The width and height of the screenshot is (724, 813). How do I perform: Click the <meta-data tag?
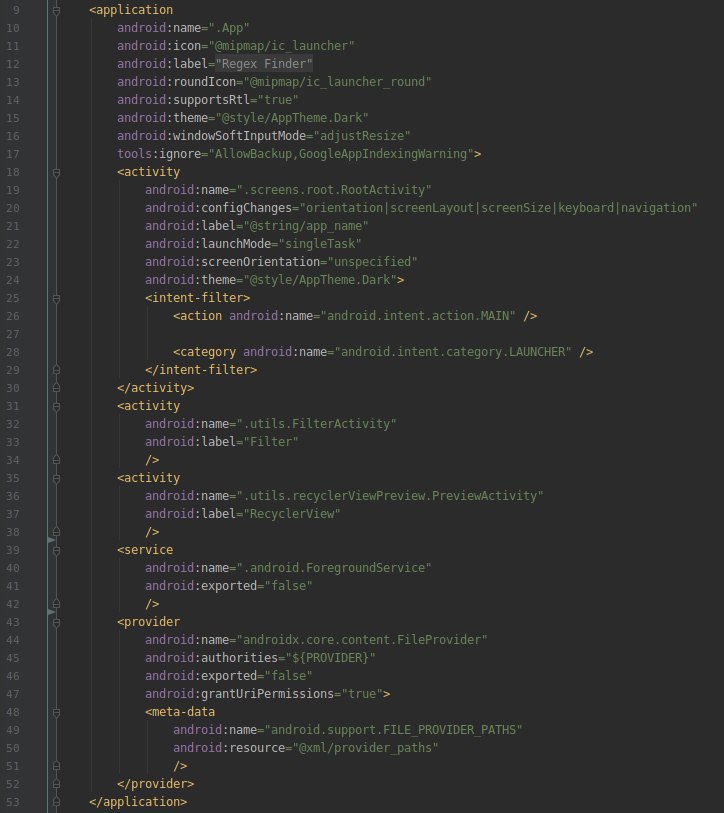coord(180,712)
